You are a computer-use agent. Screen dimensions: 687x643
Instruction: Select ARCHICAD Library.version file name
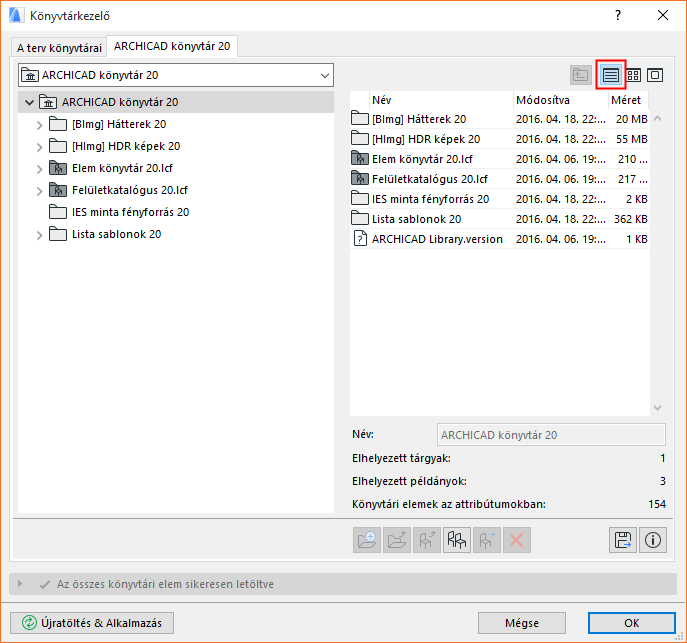[x=437, y=239]
